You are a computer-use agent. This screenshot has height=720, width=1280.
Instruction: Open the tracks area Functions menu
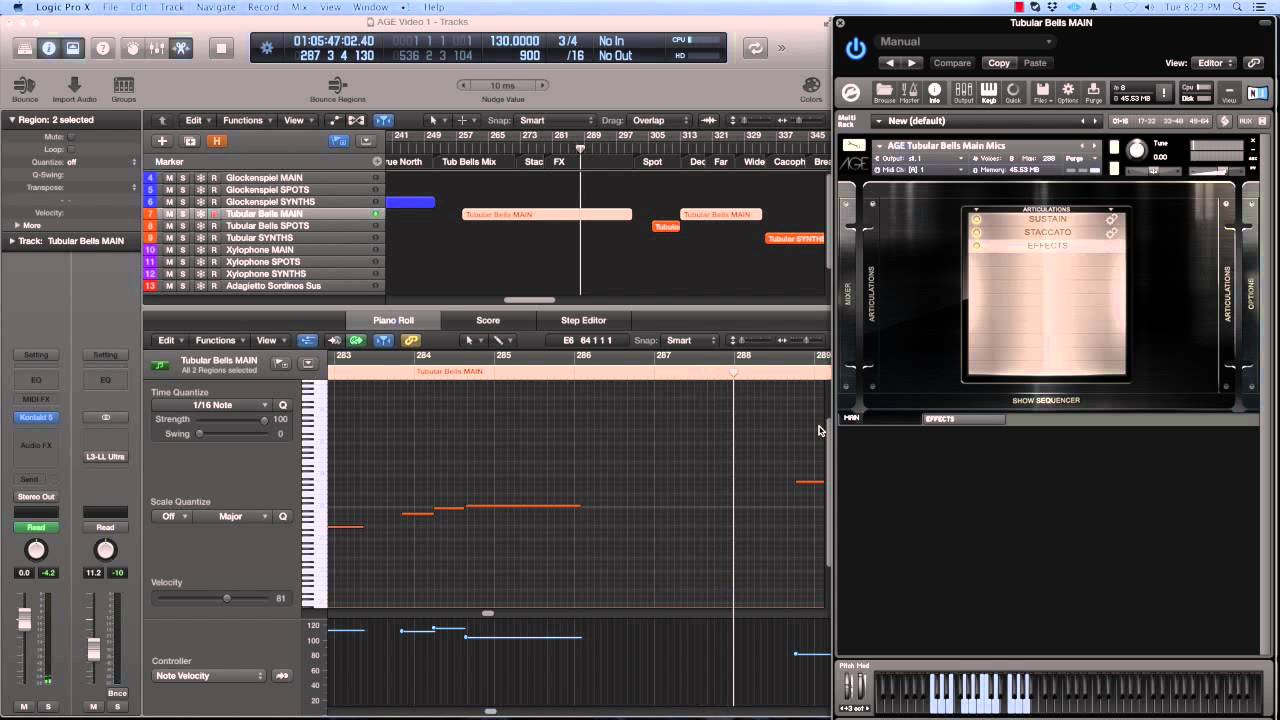(247, 120)
